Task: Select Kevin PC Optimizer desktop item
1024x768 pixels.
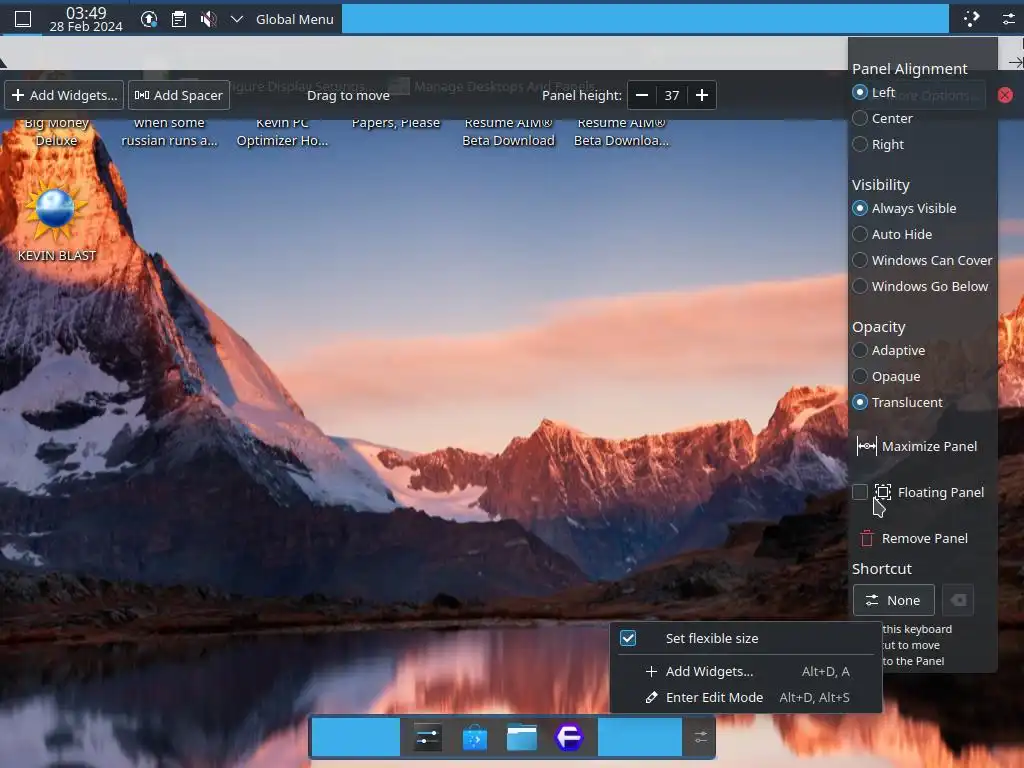Action: click(282, 131)
